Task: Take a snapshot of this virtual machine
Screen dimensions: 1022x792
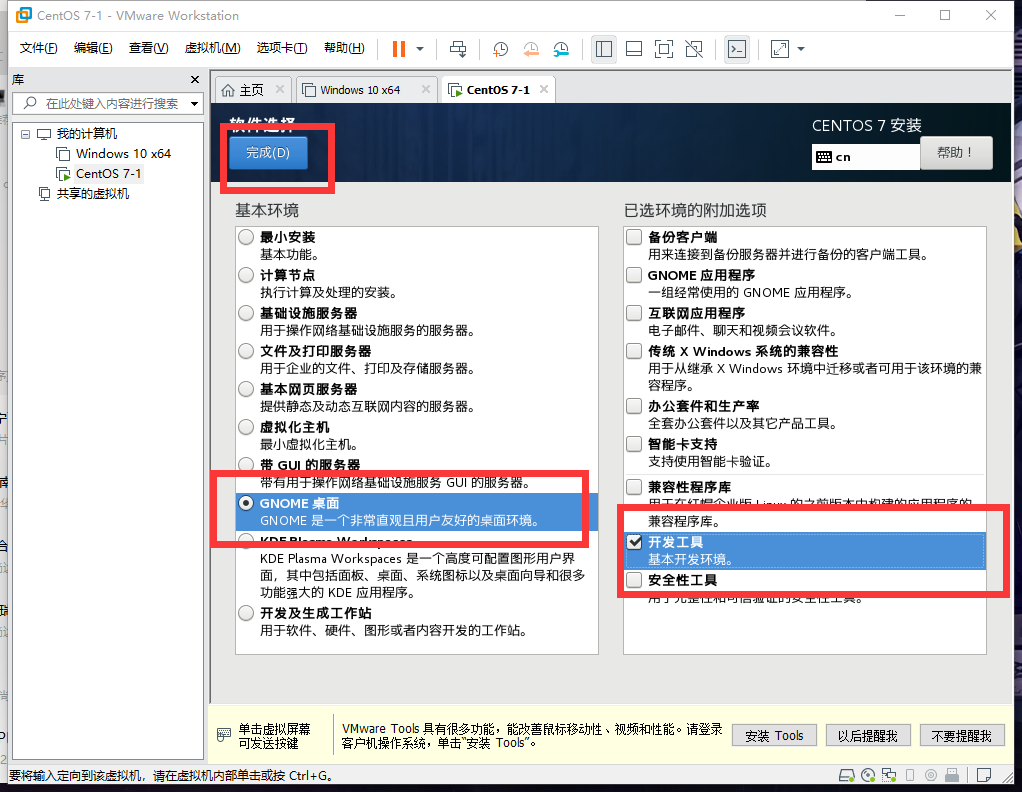Action: [x=500, y=49]
